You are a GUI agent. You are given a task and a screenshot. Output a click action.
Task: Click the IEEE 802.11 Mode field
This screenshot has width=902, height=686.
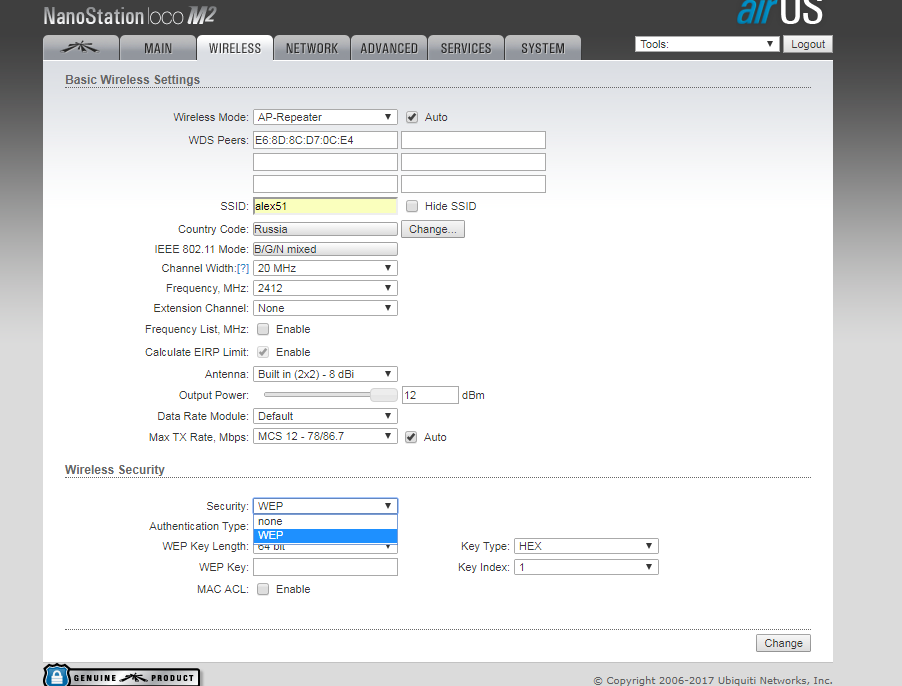coord(325,250)
